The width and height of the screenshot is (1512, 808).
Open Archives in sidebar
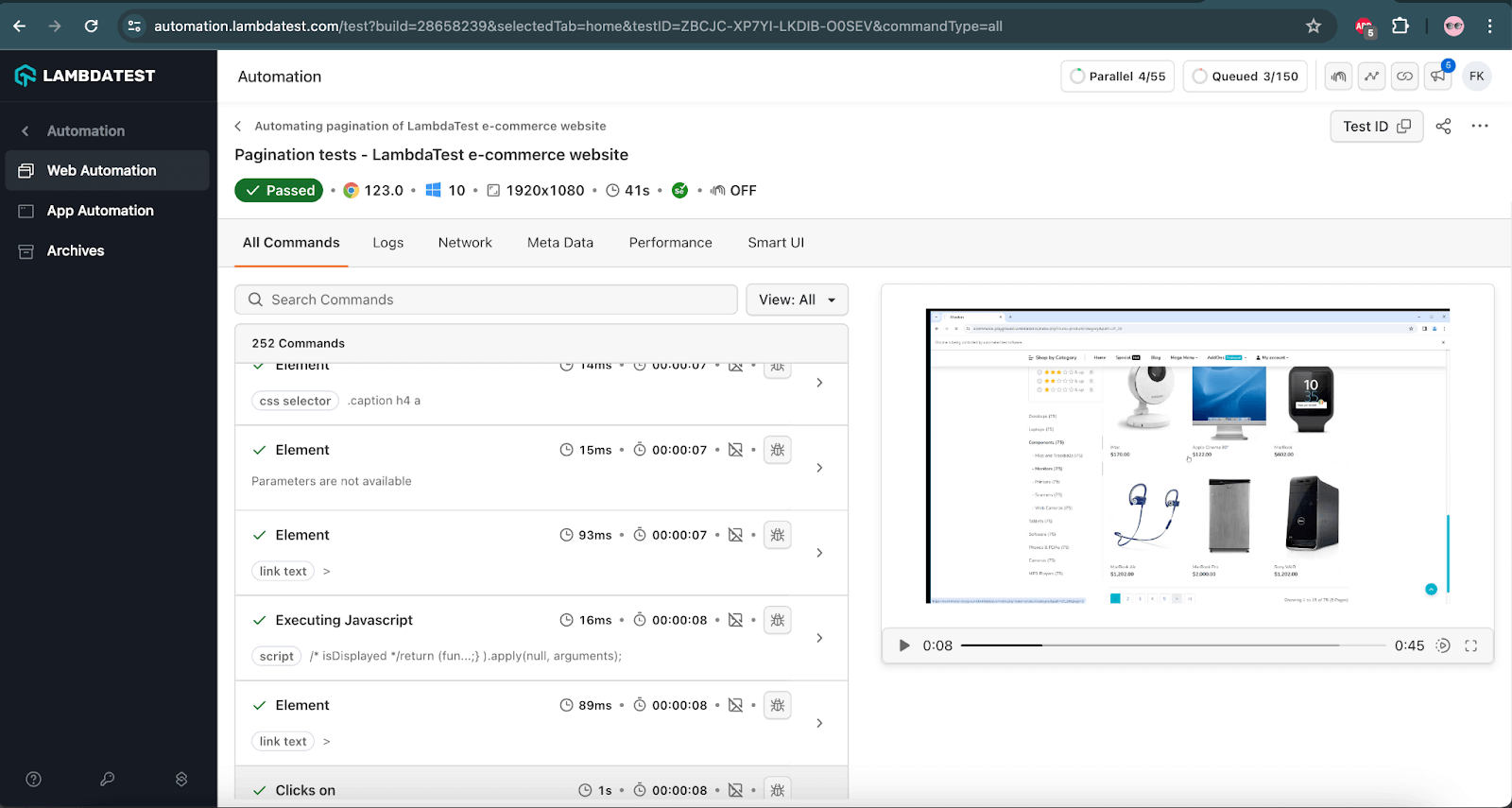pos(108,250)
